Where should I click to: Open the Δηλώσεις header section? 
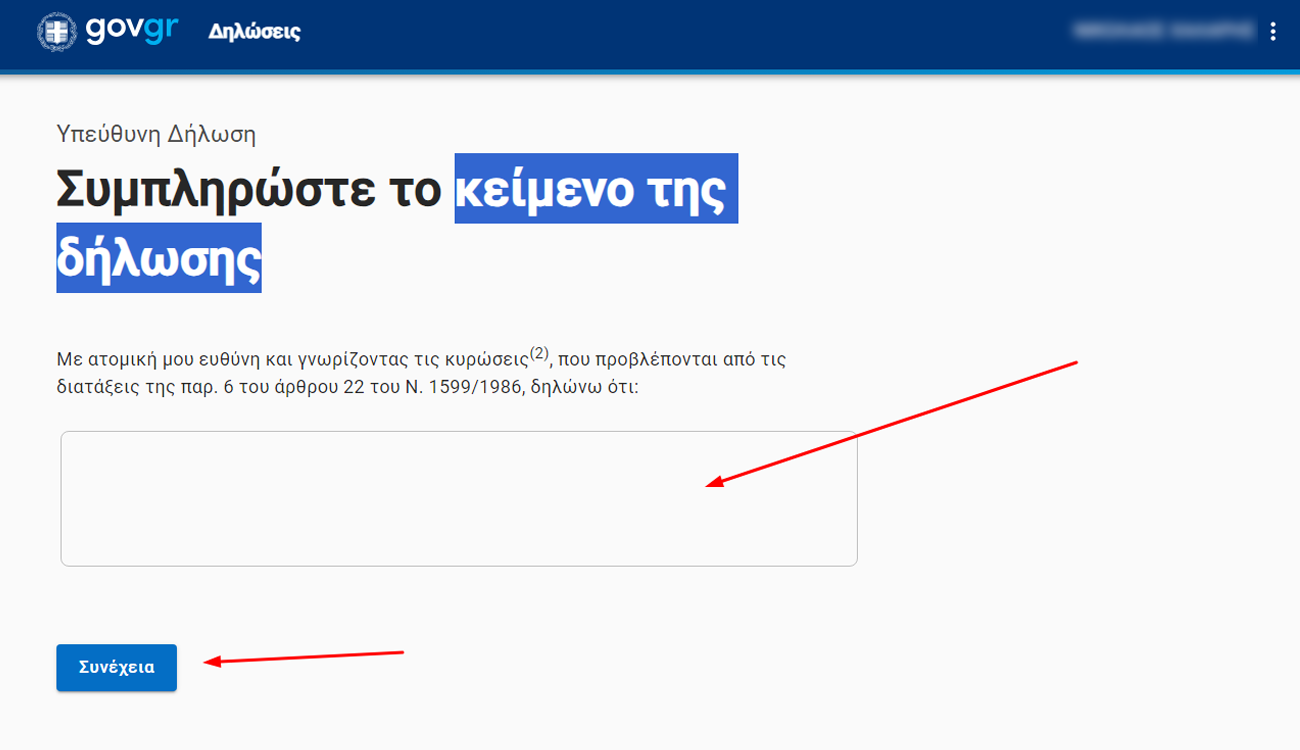254,32
